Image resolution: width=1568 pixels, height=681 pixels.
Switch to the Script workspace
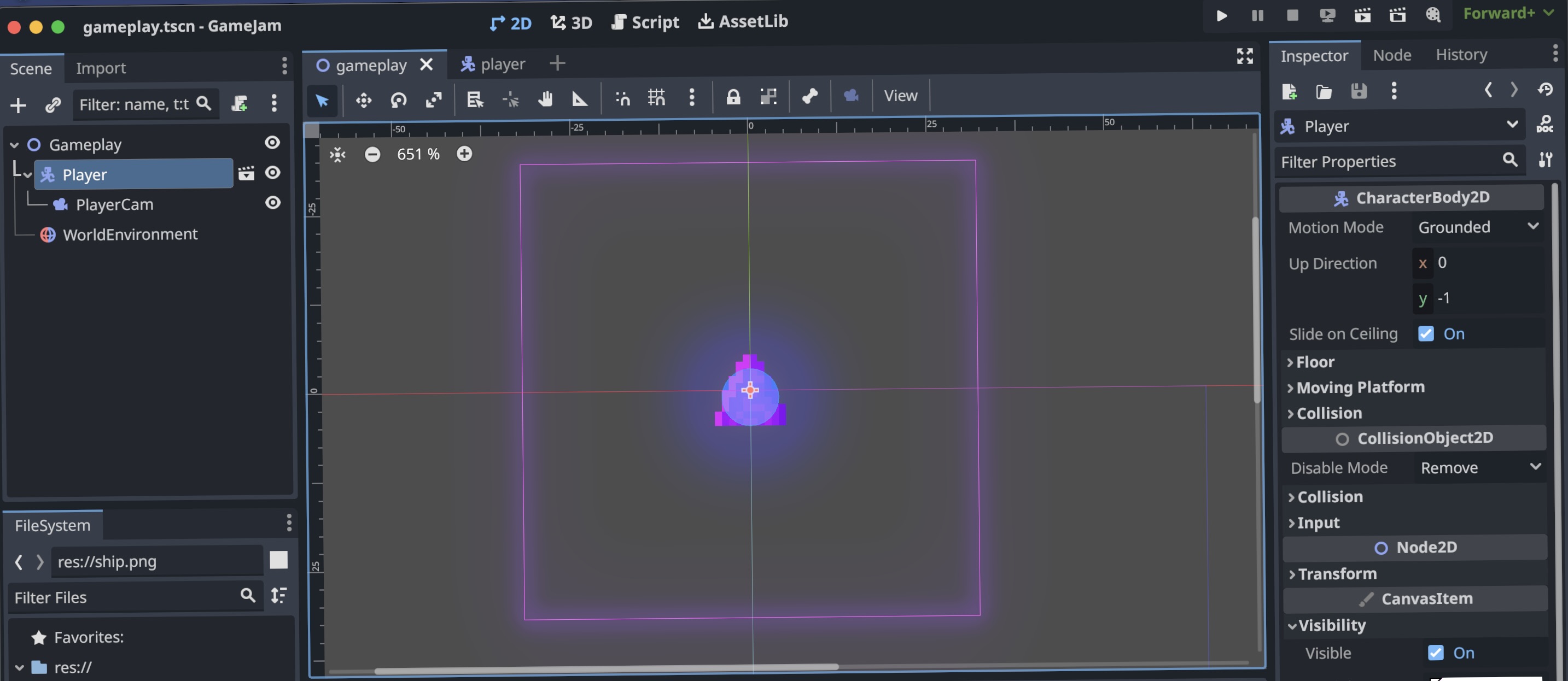pos(645,22)
